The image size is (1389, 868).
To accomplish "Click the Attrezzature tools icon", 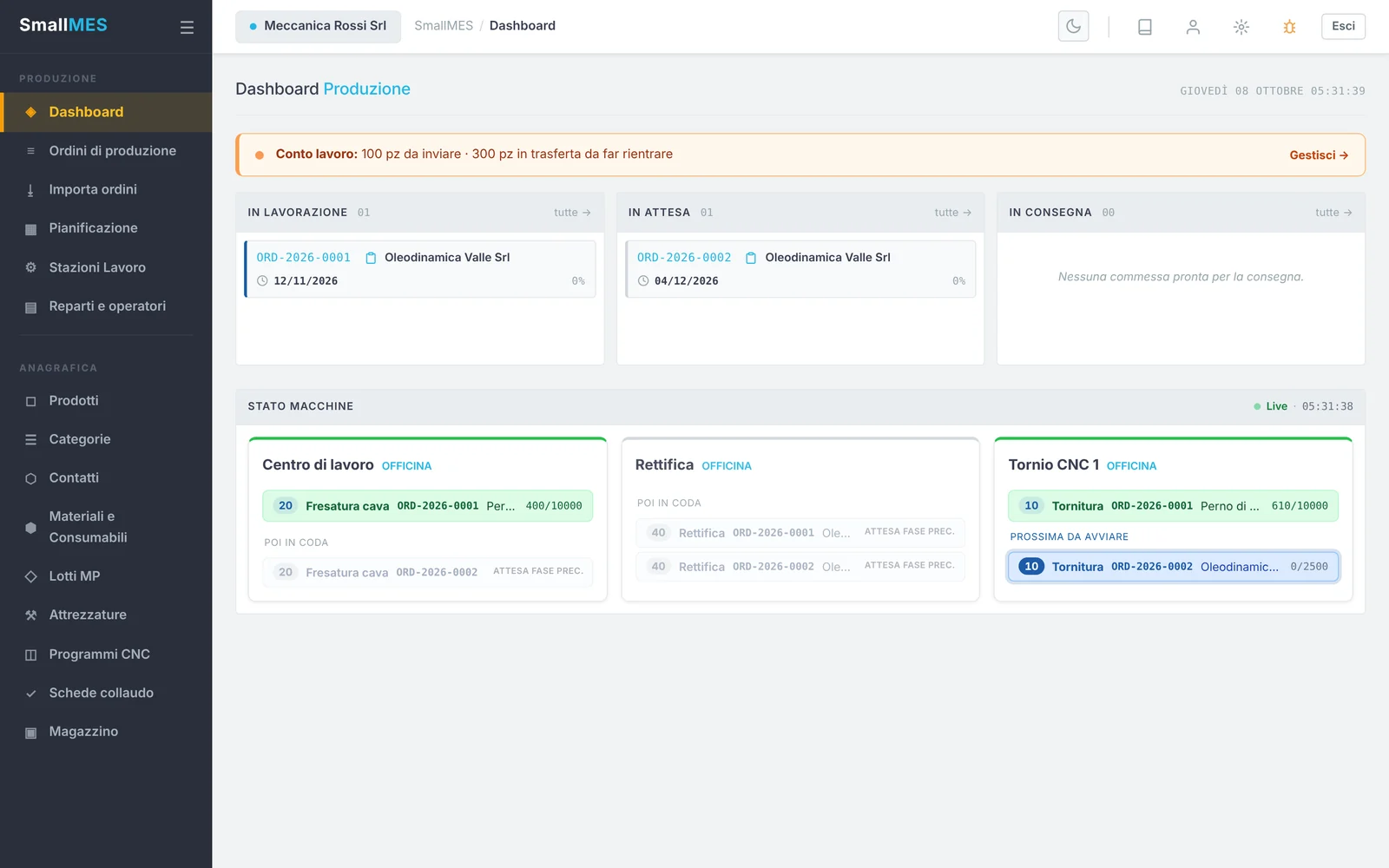I will [x=31, y=615].
